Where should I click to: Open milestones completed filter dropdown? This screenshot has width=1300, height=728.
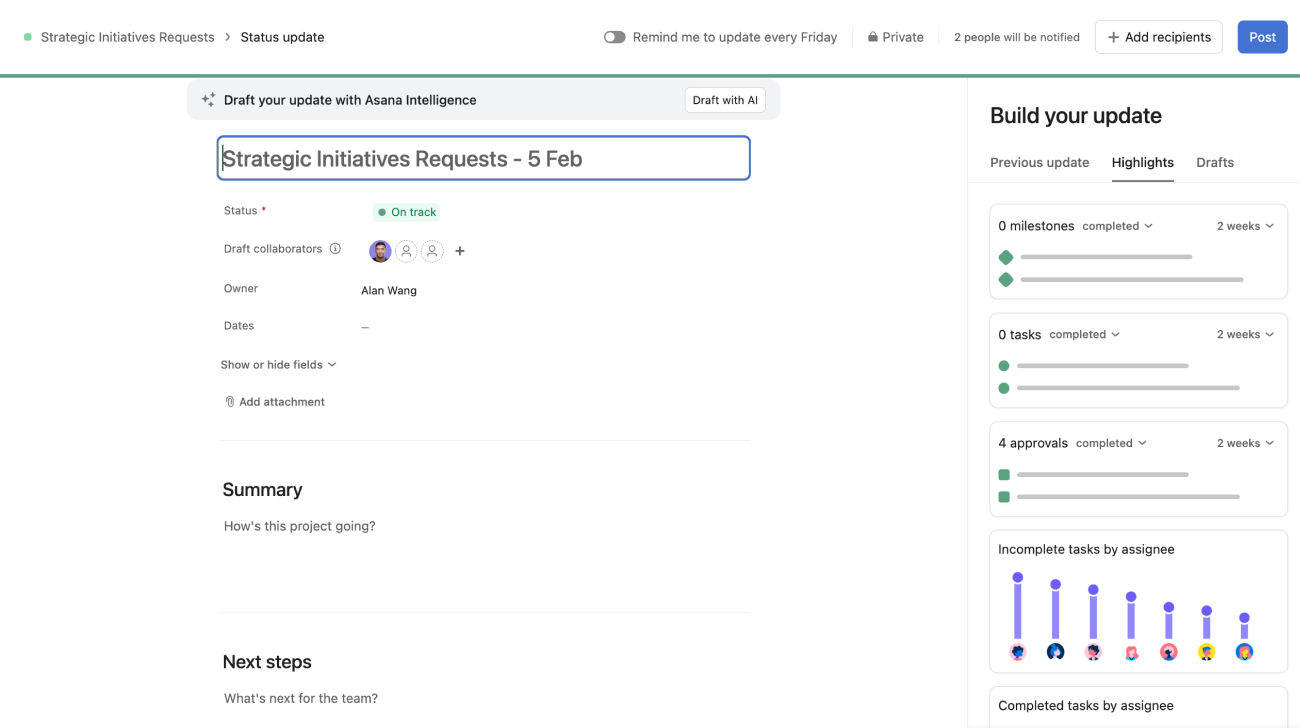pos(1117,226)
